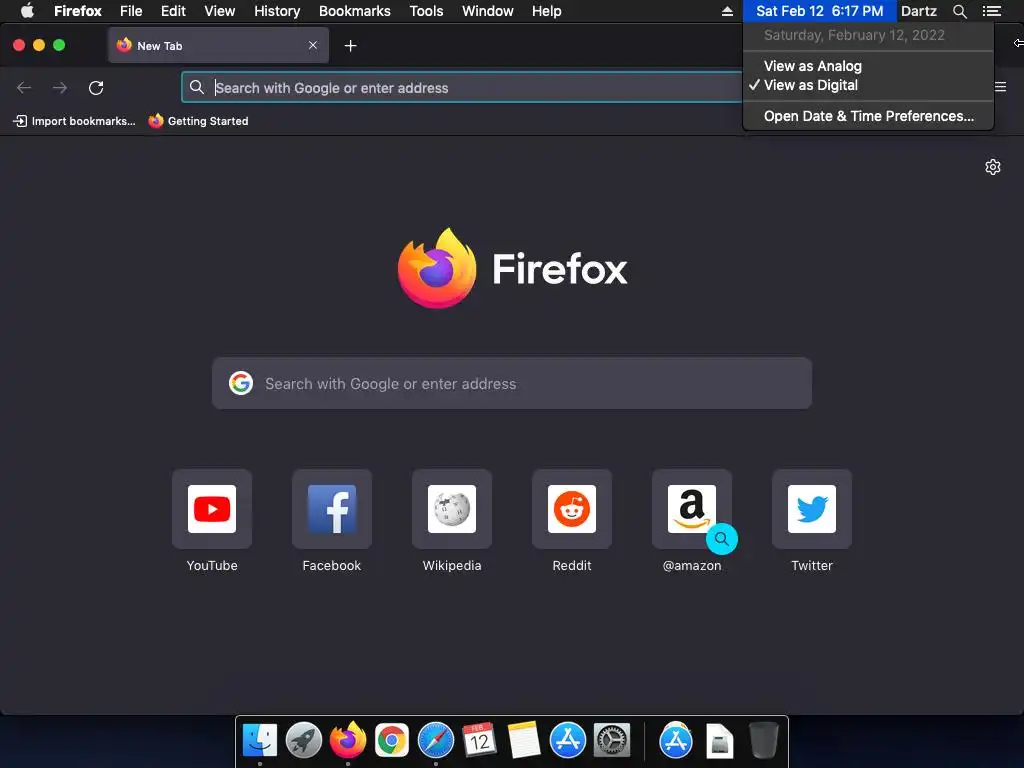Open the @amazon search shortcut tile

tap(692, 509)
